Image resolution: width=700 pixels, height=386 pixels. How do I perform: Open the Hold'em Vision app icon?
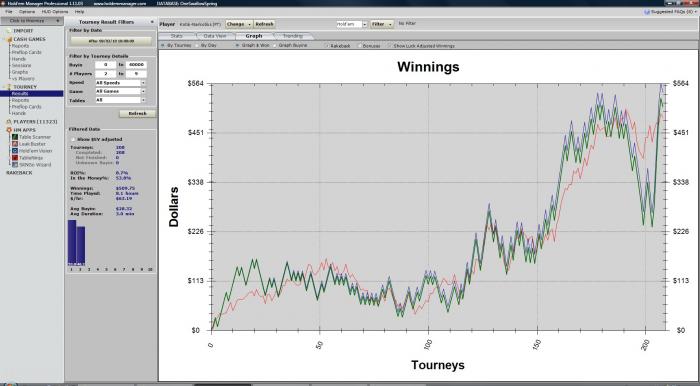point(15,151)
